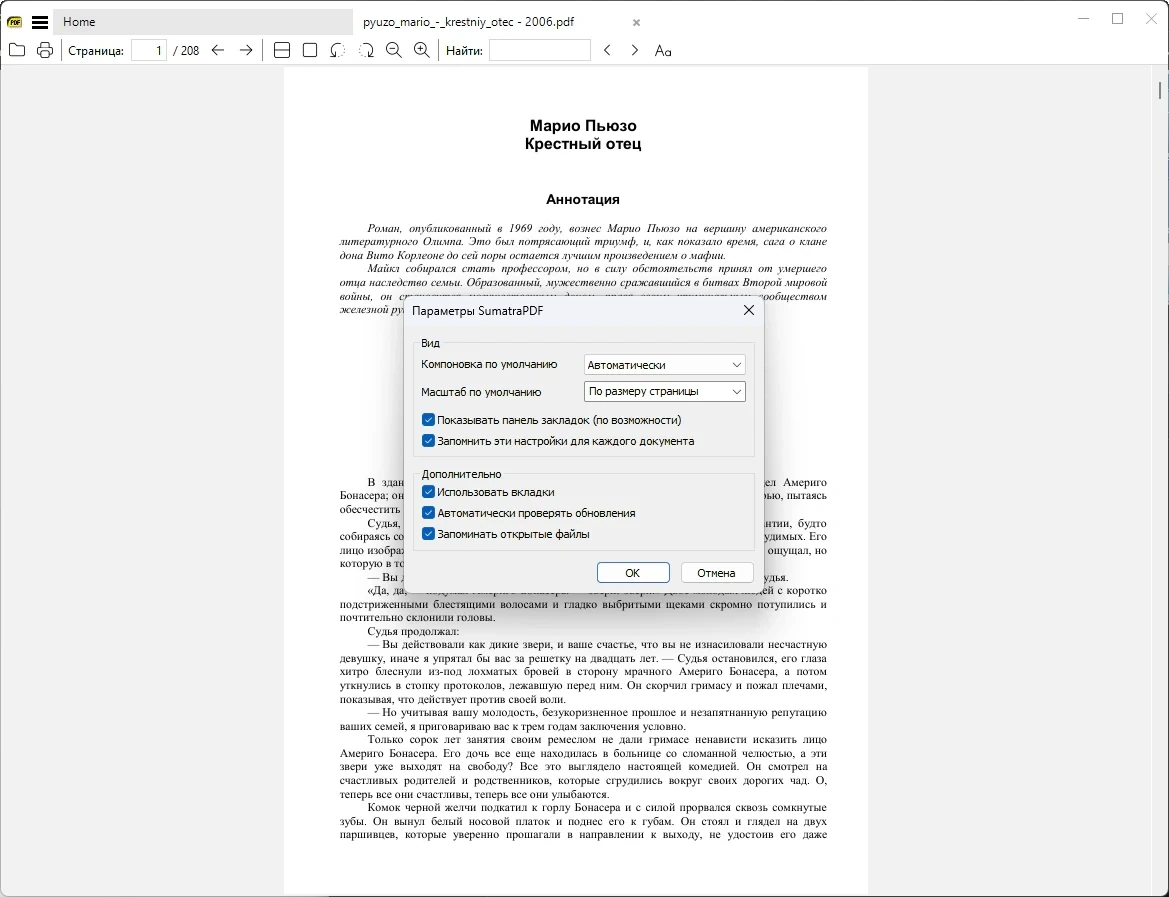1169x897 pixels.
Task: Rotate page left icon
Action: coord(338,50)
